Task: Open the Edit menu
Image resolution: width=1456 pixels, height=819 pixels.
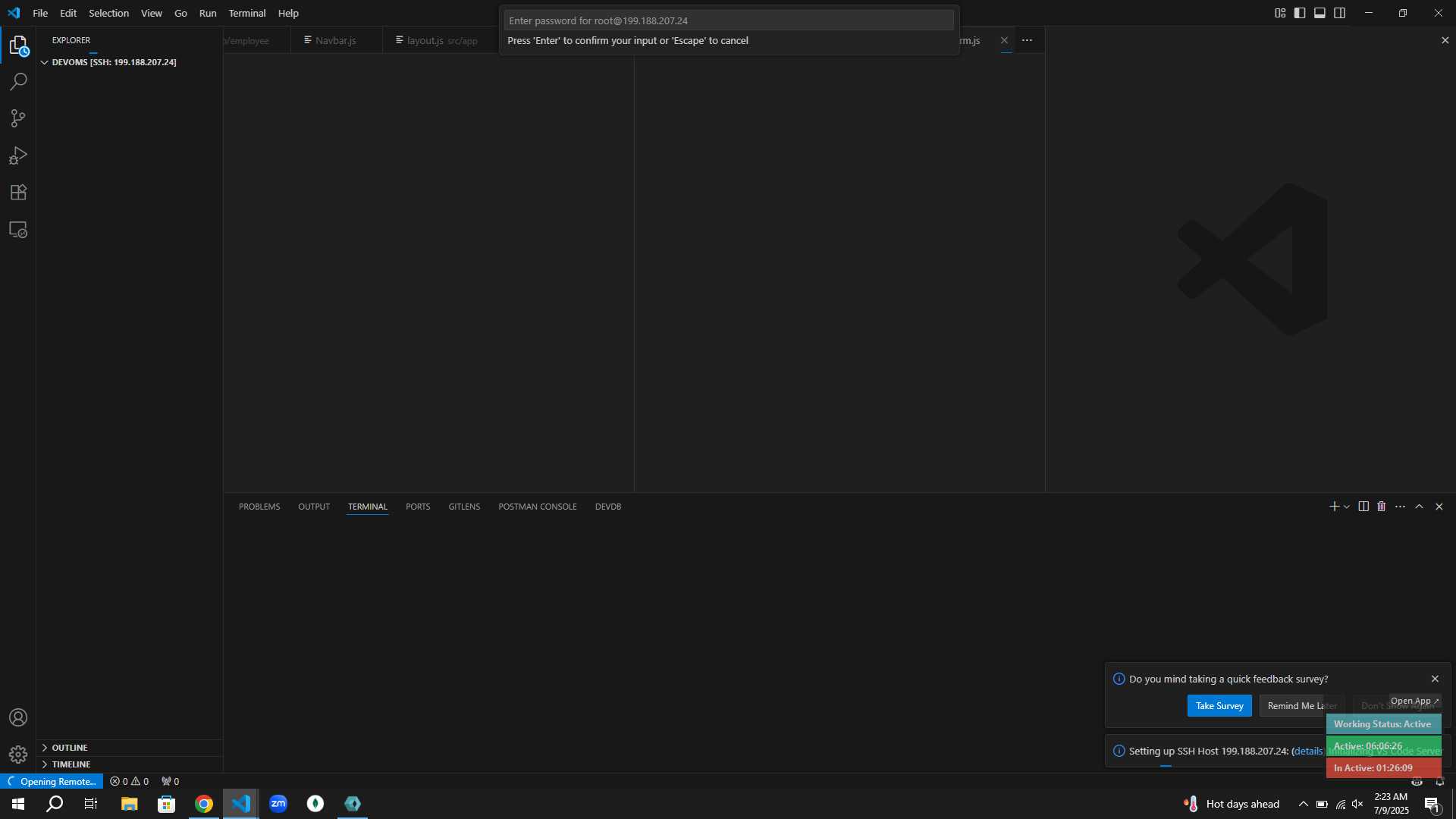Action: tap(68, 13)
